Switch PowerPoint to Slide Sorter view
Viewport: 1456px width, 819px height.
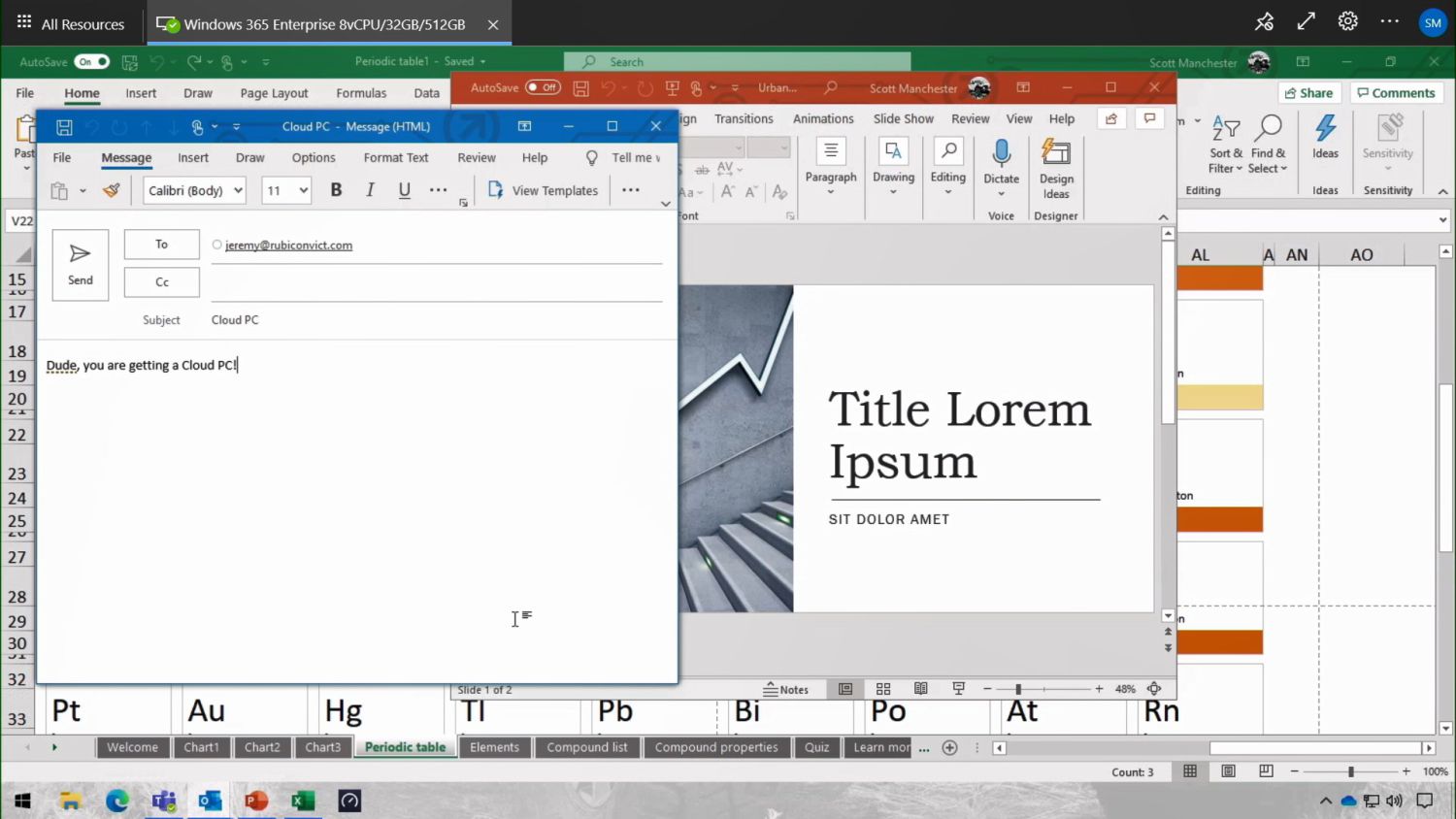(x=883, y=689)
